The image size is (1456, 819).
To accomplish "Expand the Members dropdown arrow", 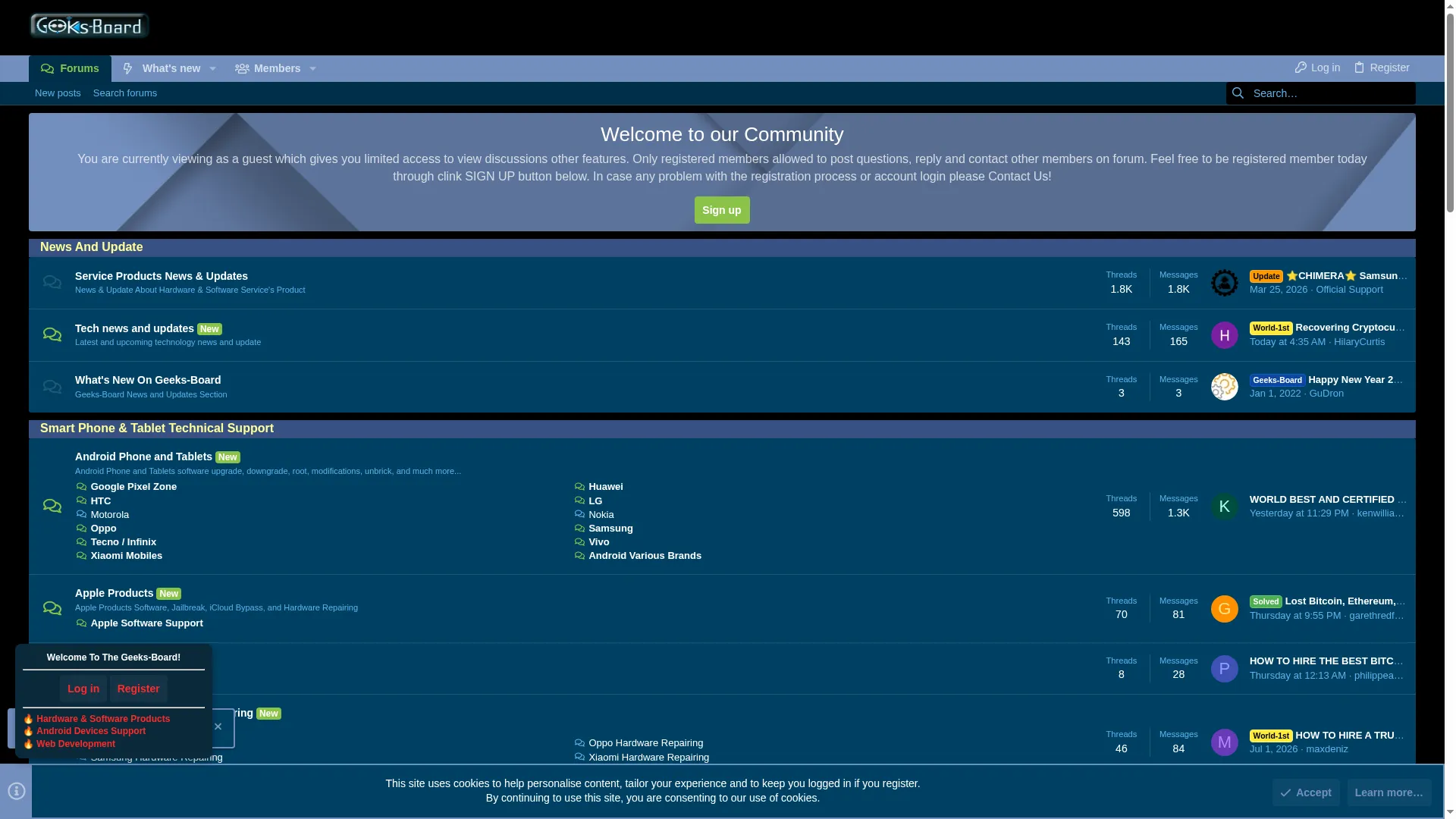I will coord(312,69).
